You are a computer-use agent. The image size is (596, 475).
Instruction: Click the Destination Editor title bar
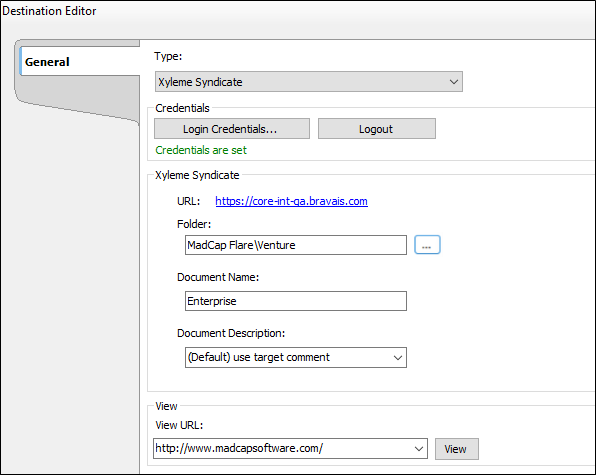[x=298, y=11]
